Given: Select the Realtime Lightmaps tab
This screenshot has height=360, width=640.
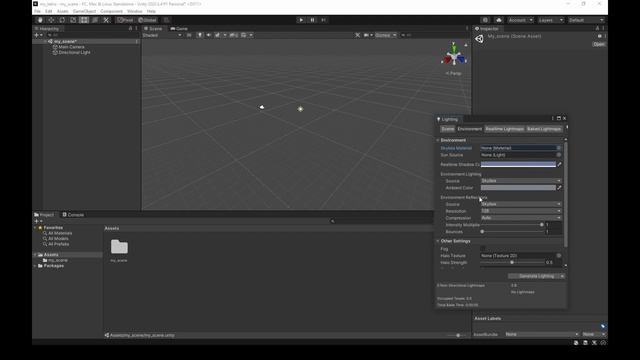Looking at the screenshot, I should point(504,129).
